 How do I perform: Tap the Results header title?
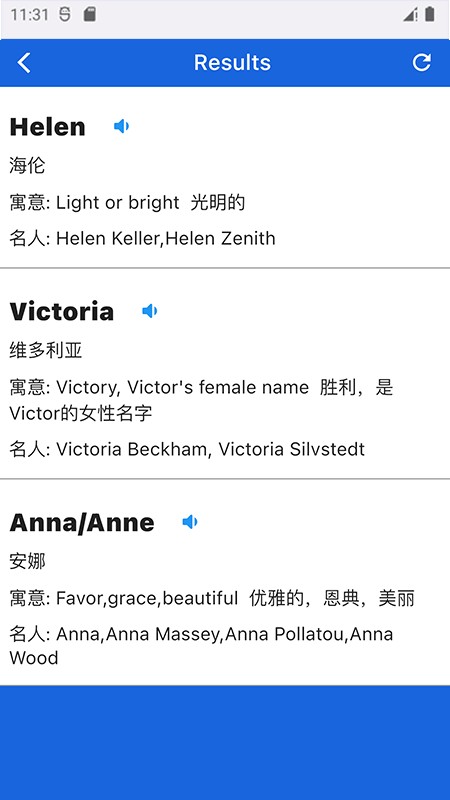(x=232, y=62)
